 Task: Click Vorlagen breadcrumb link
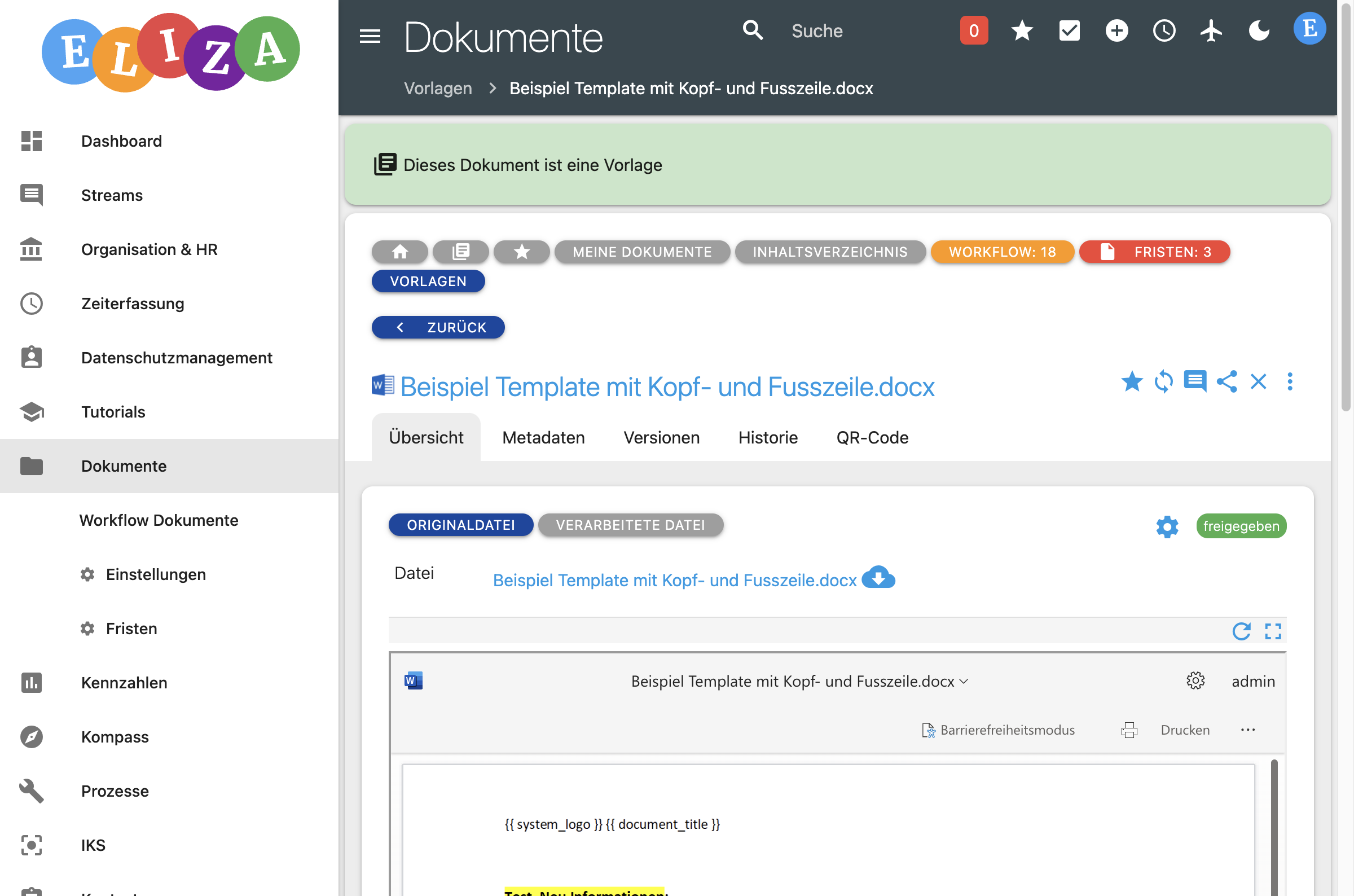point(438,89)
